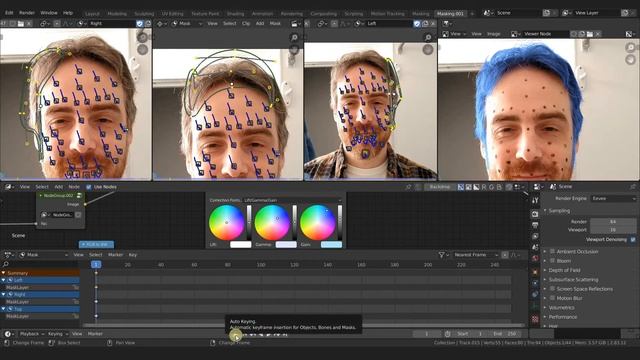Enable Ambient Occlusion checkbox
Image resolution: width=640 pixels, height=360 pixels.
pyautogui.click(x=552, y=251)
